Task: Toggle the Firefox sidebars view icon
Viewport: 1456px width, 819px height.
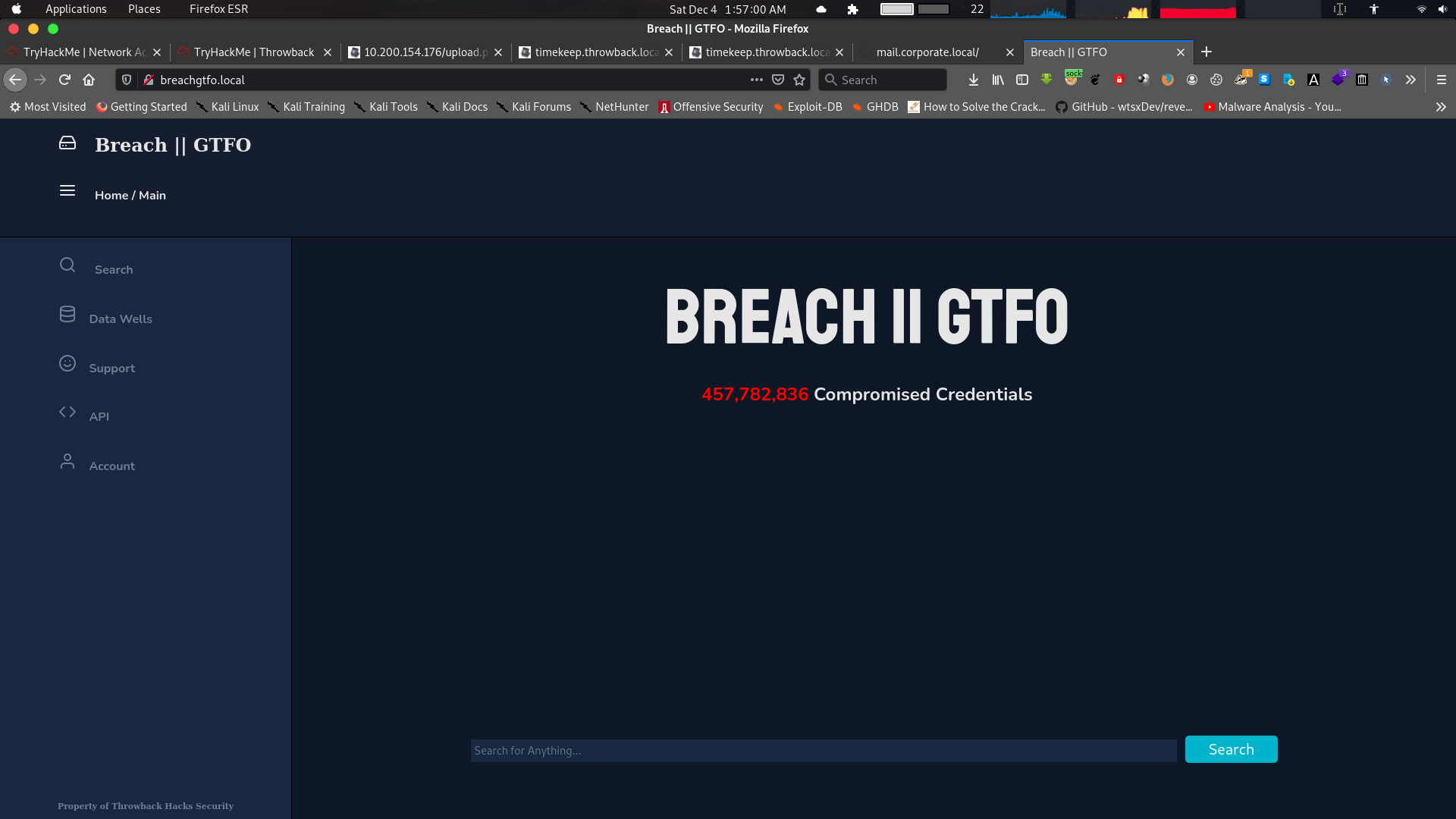Action: [x=1022, y=80]
